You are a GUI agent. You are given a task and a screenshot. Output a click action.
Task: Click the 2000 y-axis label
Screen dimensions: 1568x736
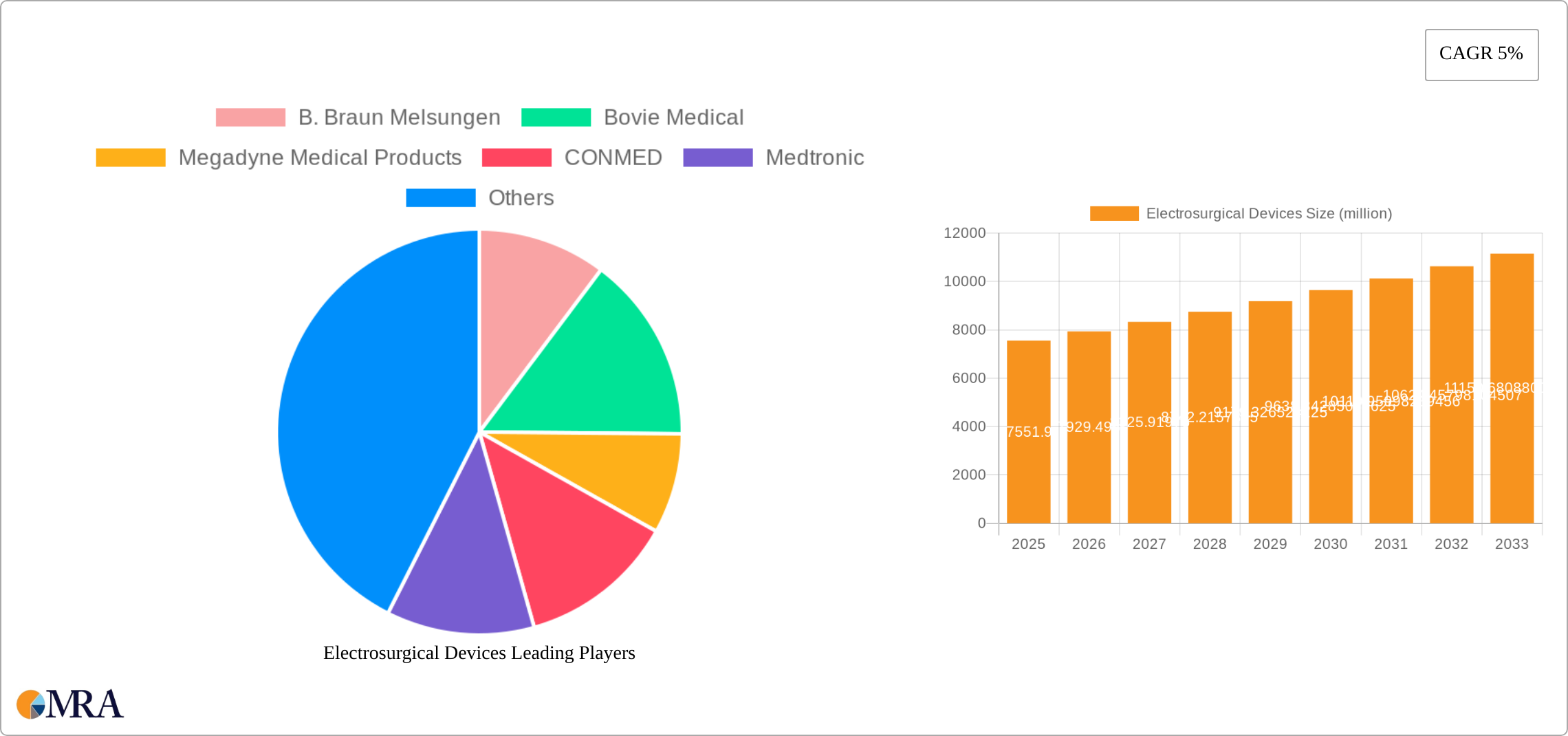(x=968, y=475)
